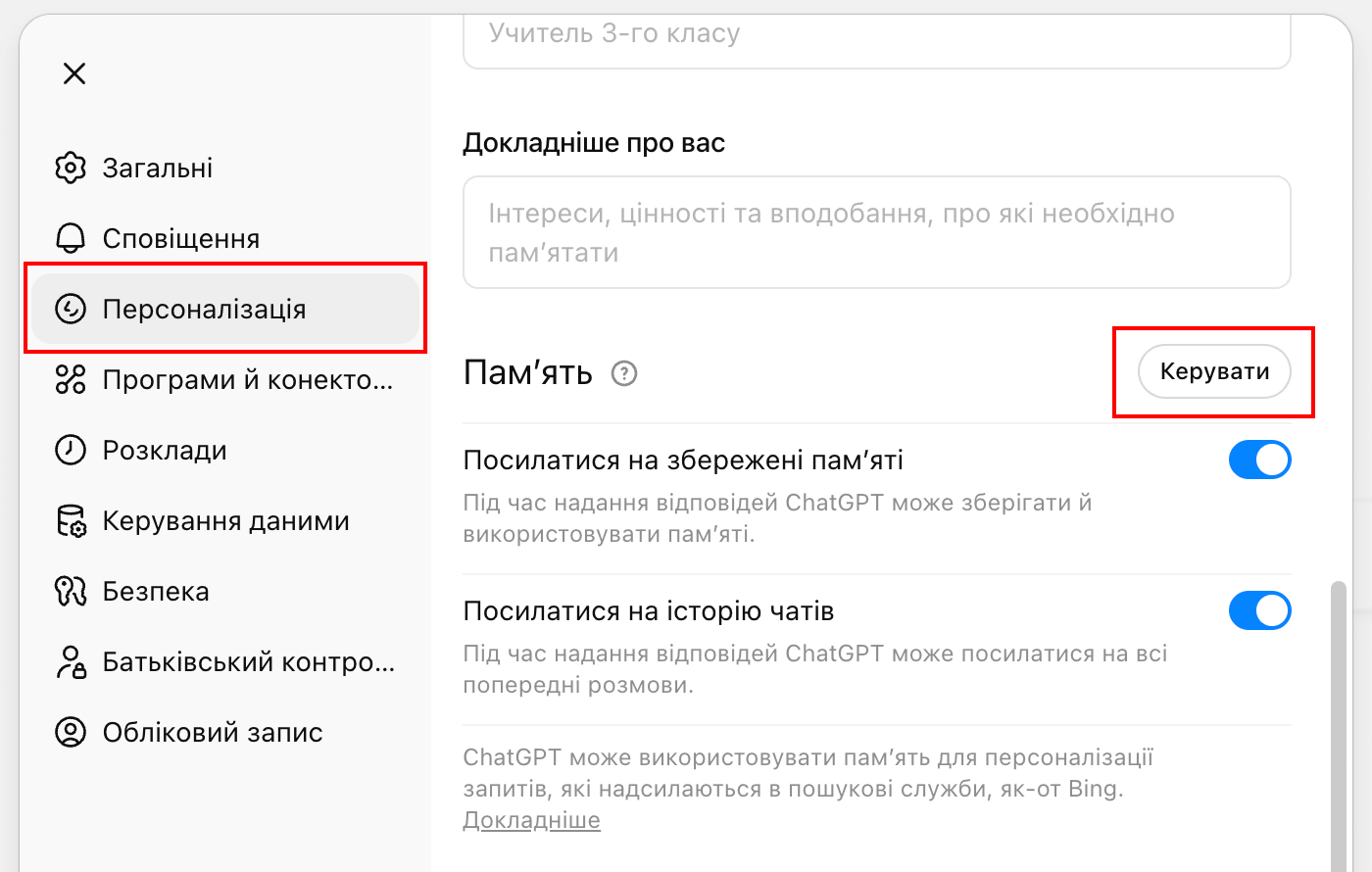Viewport: 1372px width, 872px height.
Task: Click the Обліковий запис profile icon
Action: point(71,733)
